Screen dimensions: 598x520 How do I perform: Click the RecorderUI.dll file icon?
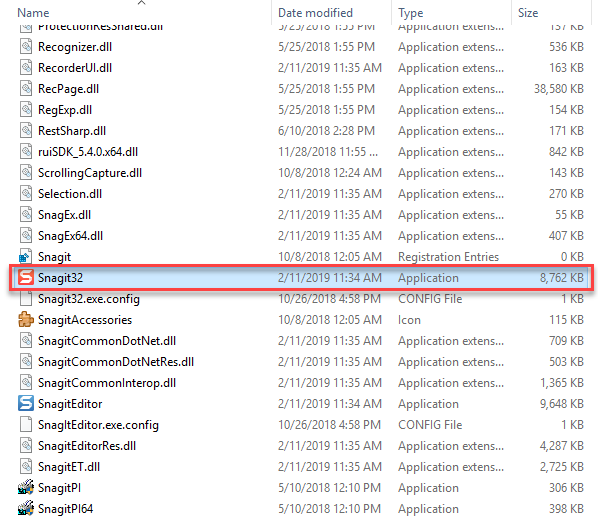tap(26, 68)
